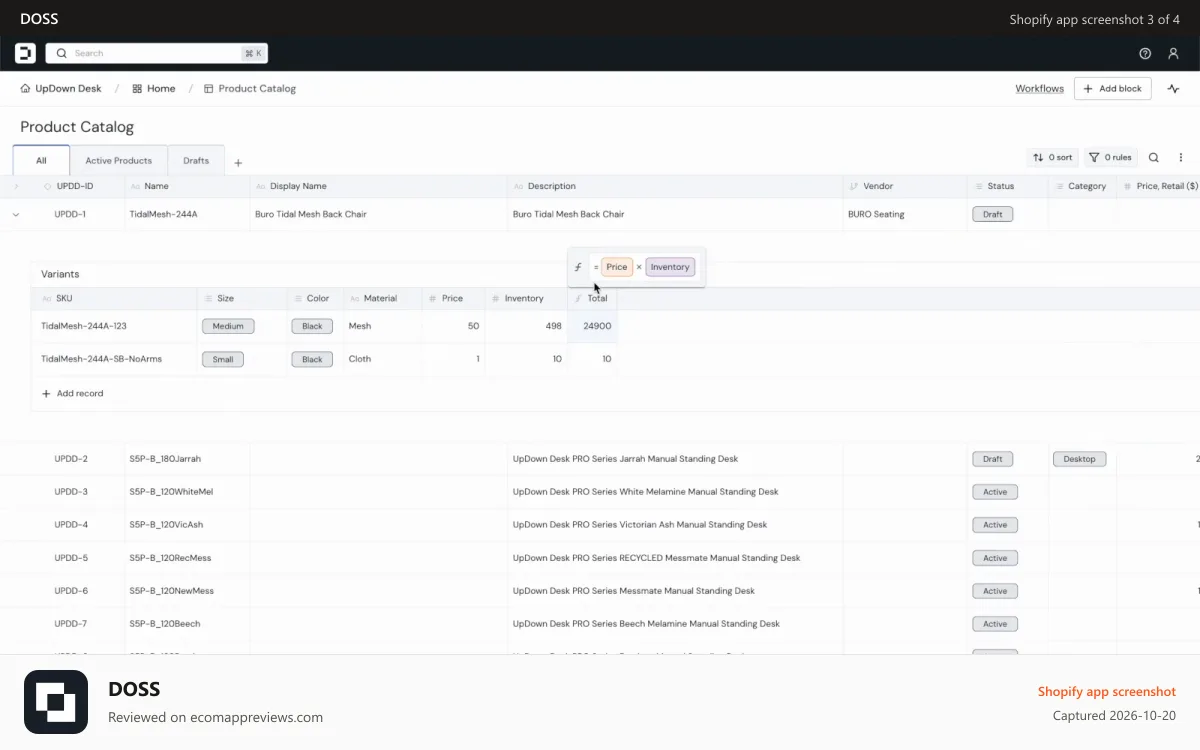Click the table search magnifier icon
This screenshot has height=750, width=1200.
[1154, 157]
